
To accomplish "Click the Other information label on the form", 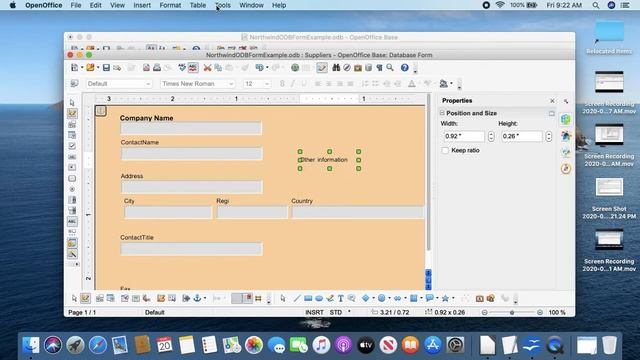I will pyautogui.click(x=329, y=160).
